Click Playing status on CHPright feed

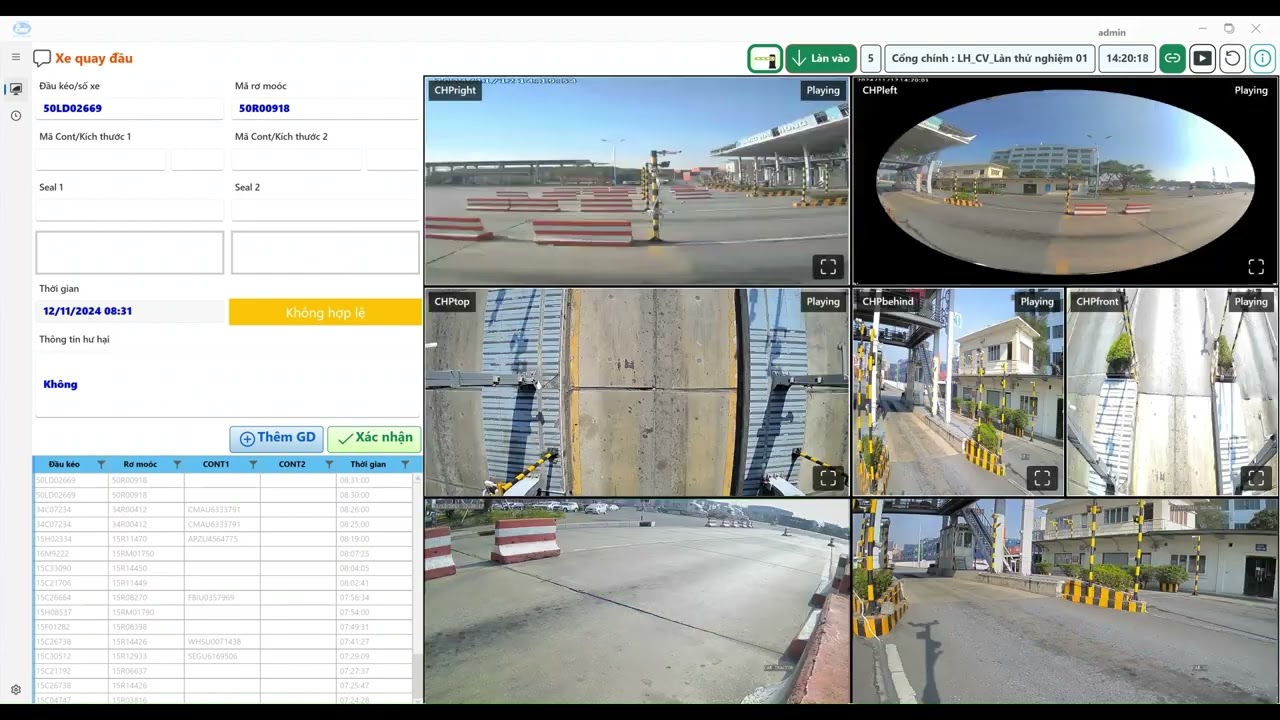coord(823,90)
